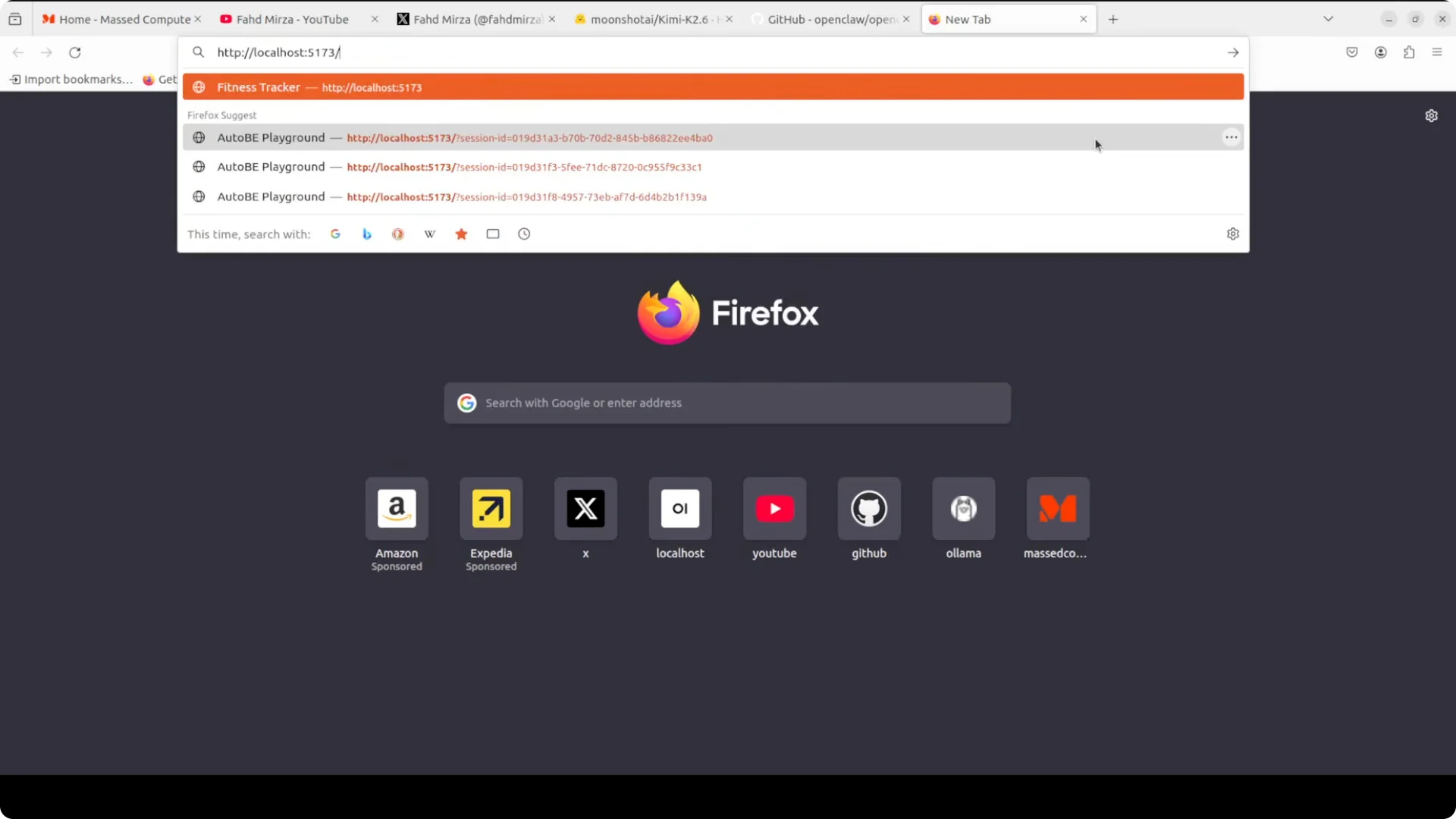The height and width of the screenshot is (819, 1456).
Task: Click the Getting Started bookmark with Firefox icon
Action: (x=159, y=80)
